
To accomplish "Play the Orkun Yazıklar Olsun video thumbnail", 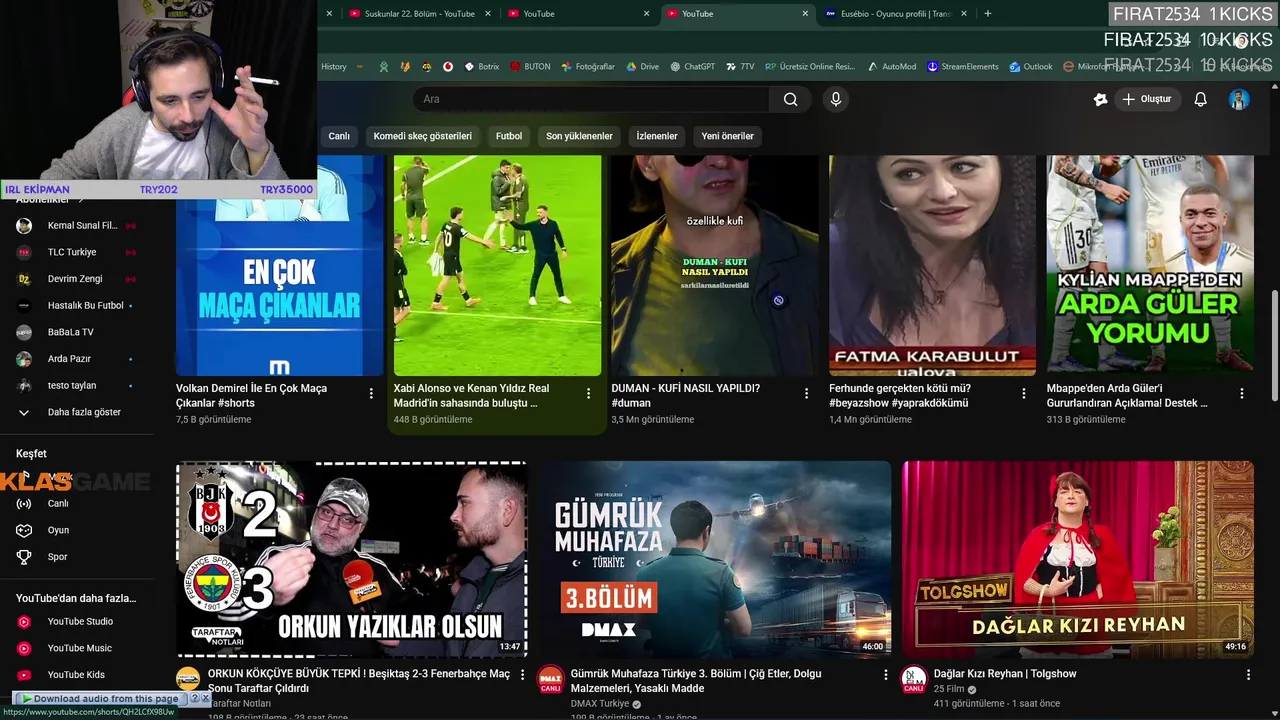I will point(352,559).
